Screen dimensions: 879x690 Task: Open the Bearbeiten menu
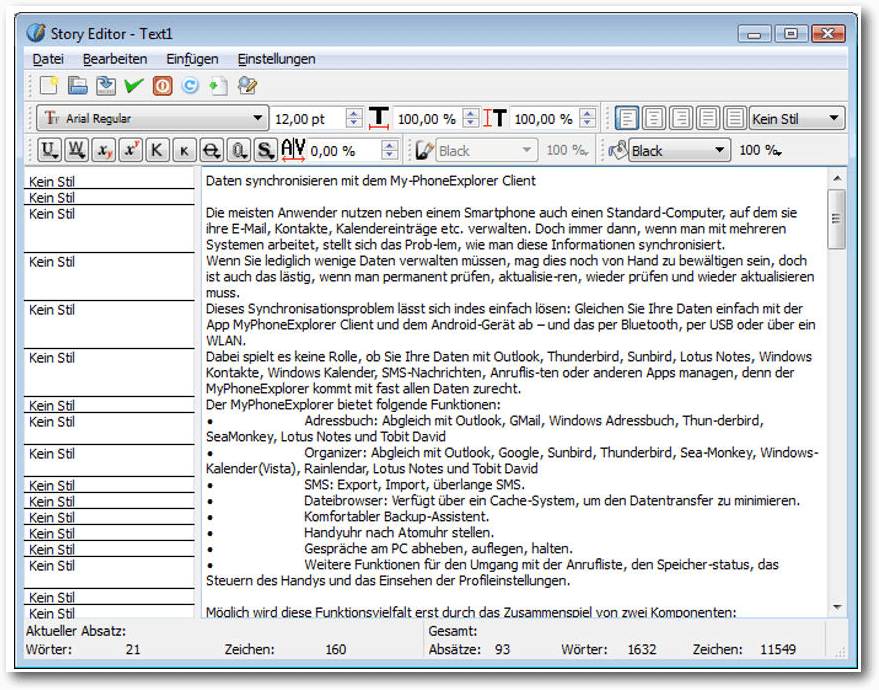click(x=114, y=58)
